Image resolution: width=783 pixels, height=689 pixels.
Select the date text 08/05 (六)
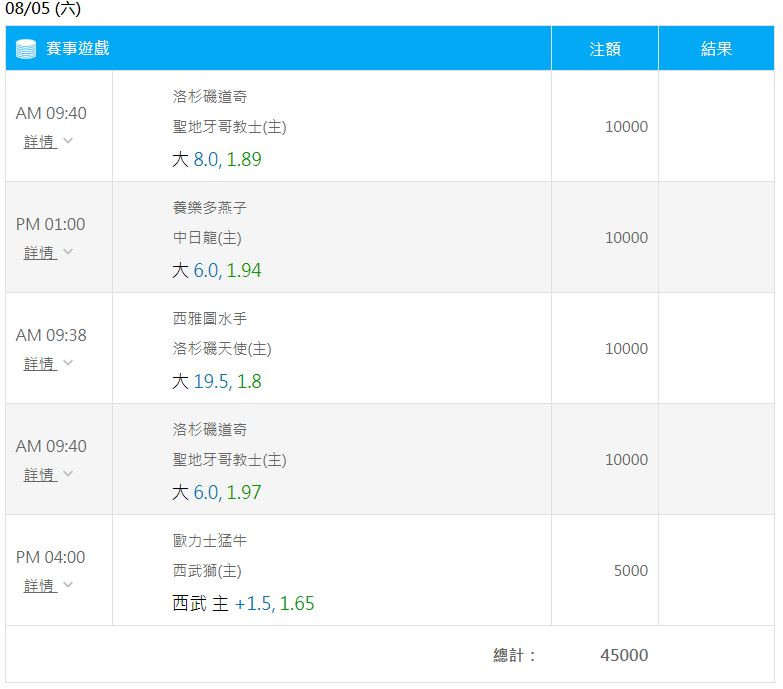pos(43,8)
